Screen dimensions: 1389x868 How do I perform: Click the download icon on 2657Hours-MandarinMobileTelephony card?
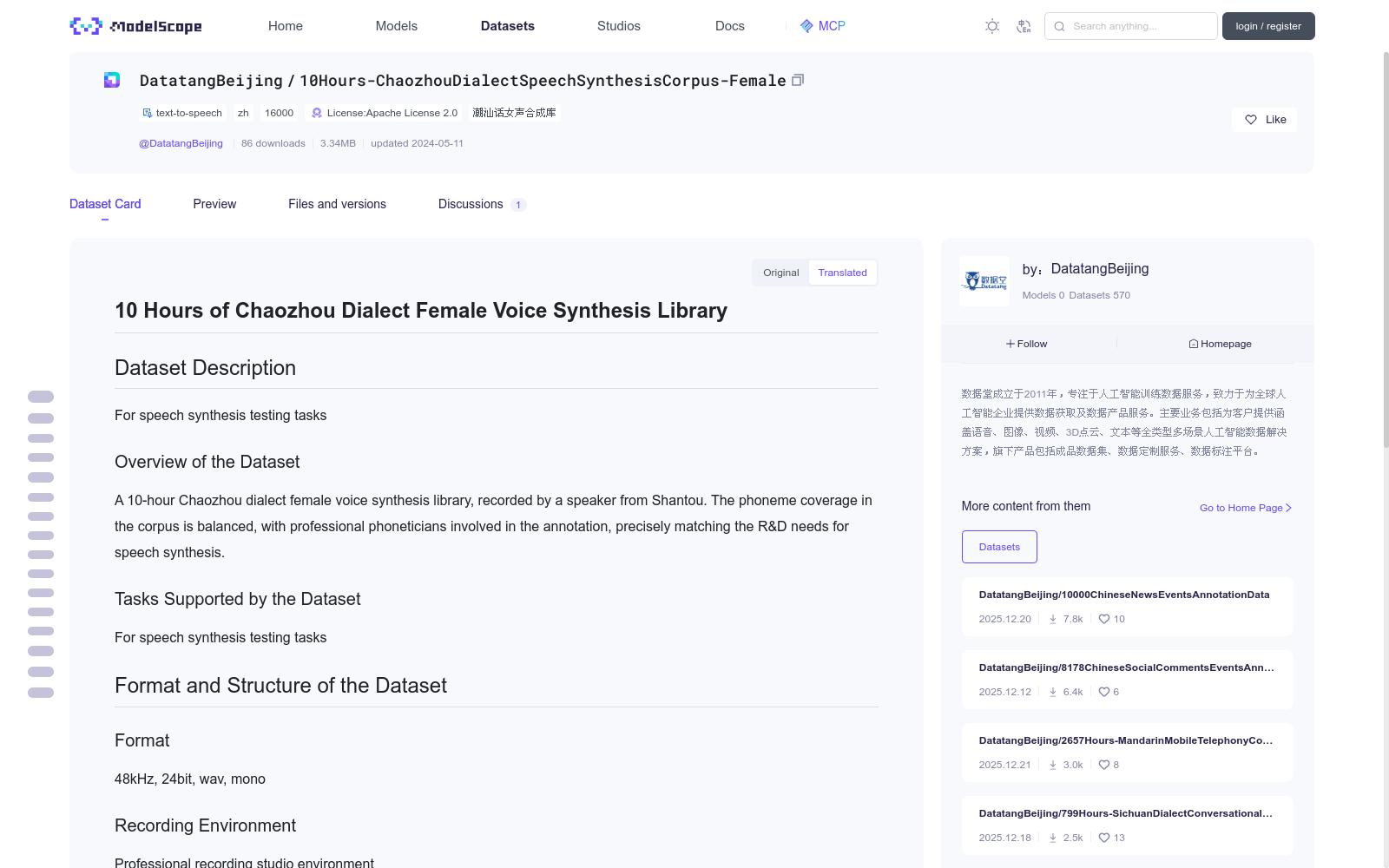pos(1053,765)
